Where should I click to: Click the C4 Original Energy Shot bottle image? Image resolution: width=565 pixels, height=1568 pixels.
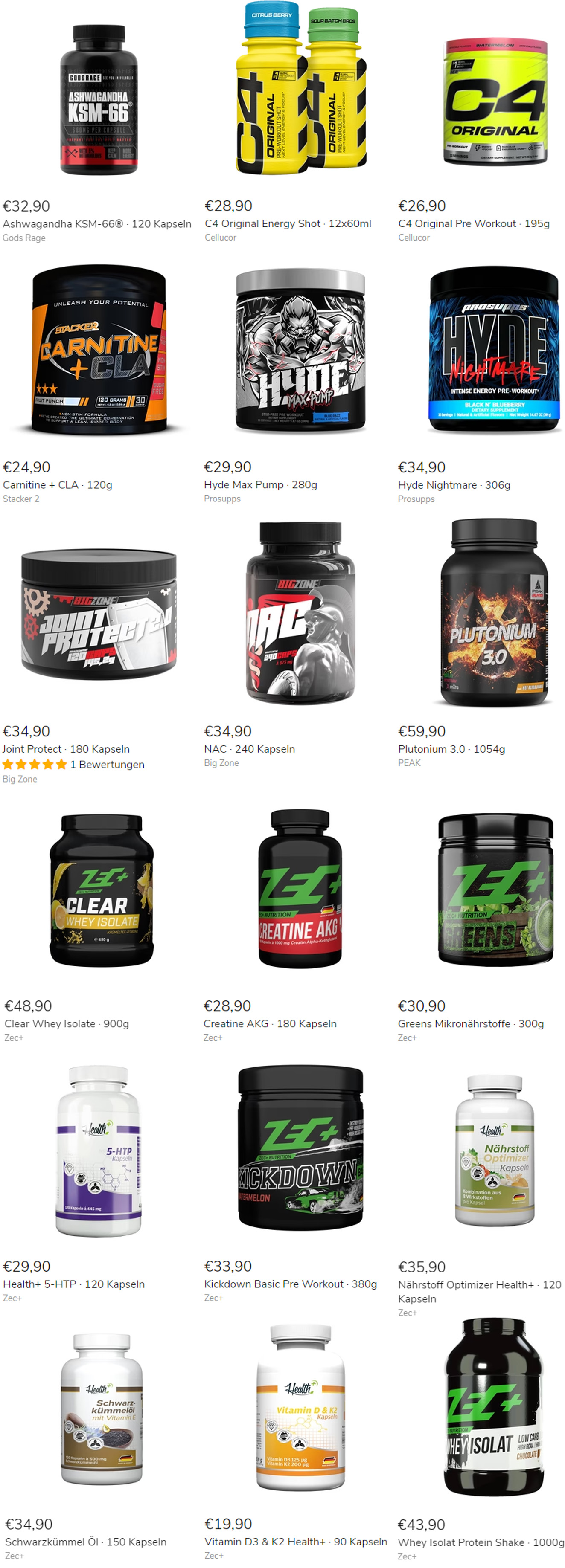[301, 88]
